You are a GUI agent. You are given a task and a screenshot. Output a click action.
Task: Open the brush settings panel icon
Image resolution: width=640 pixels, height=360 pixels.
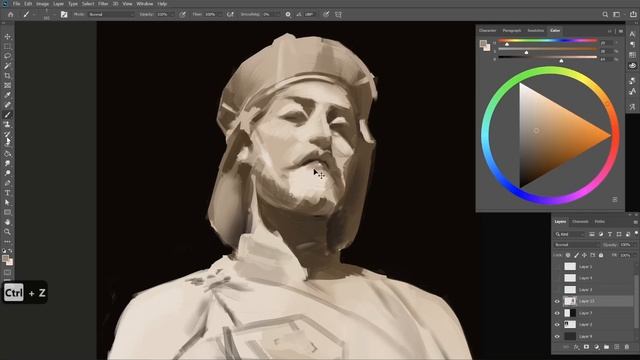coord(64,14)
